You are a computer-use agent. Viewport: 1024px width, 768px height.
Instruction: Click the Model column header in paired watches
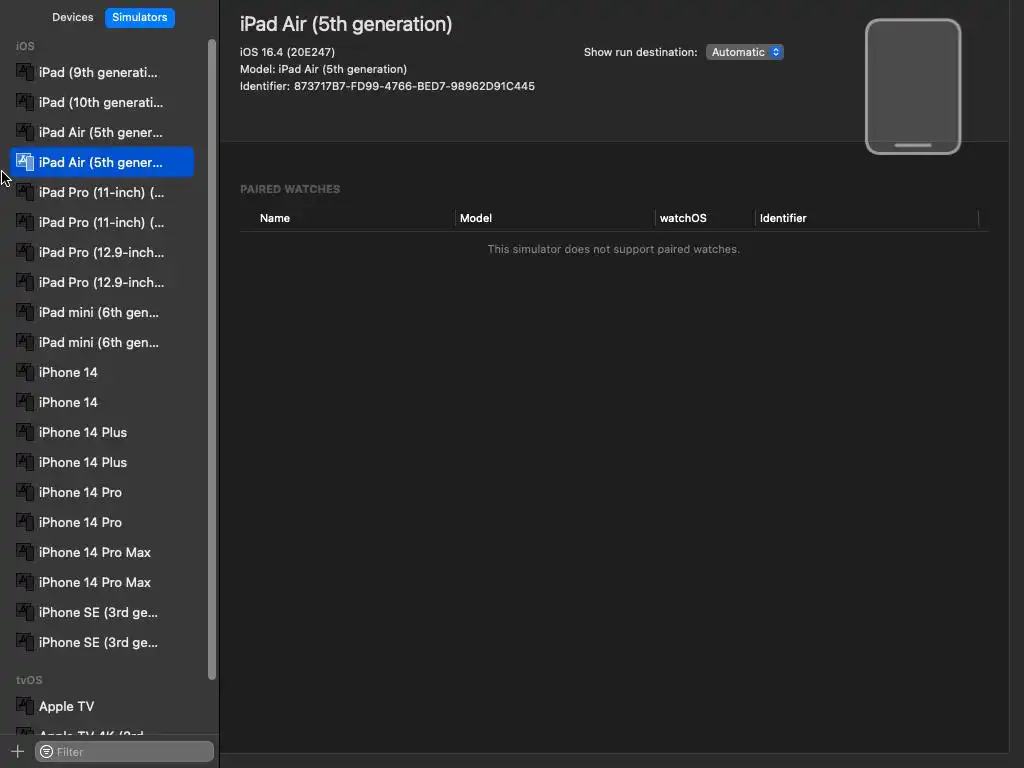click(475, 218)
